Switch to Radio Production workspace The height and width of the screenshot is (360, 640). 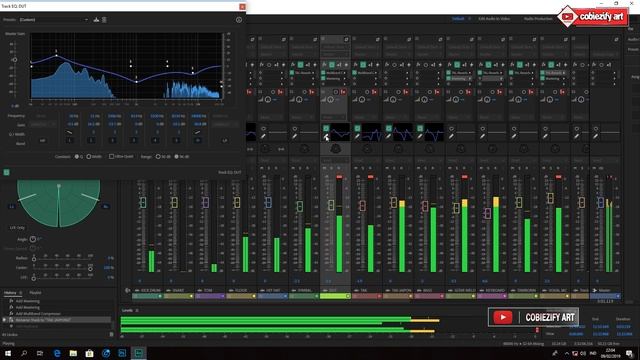(538, 19)
